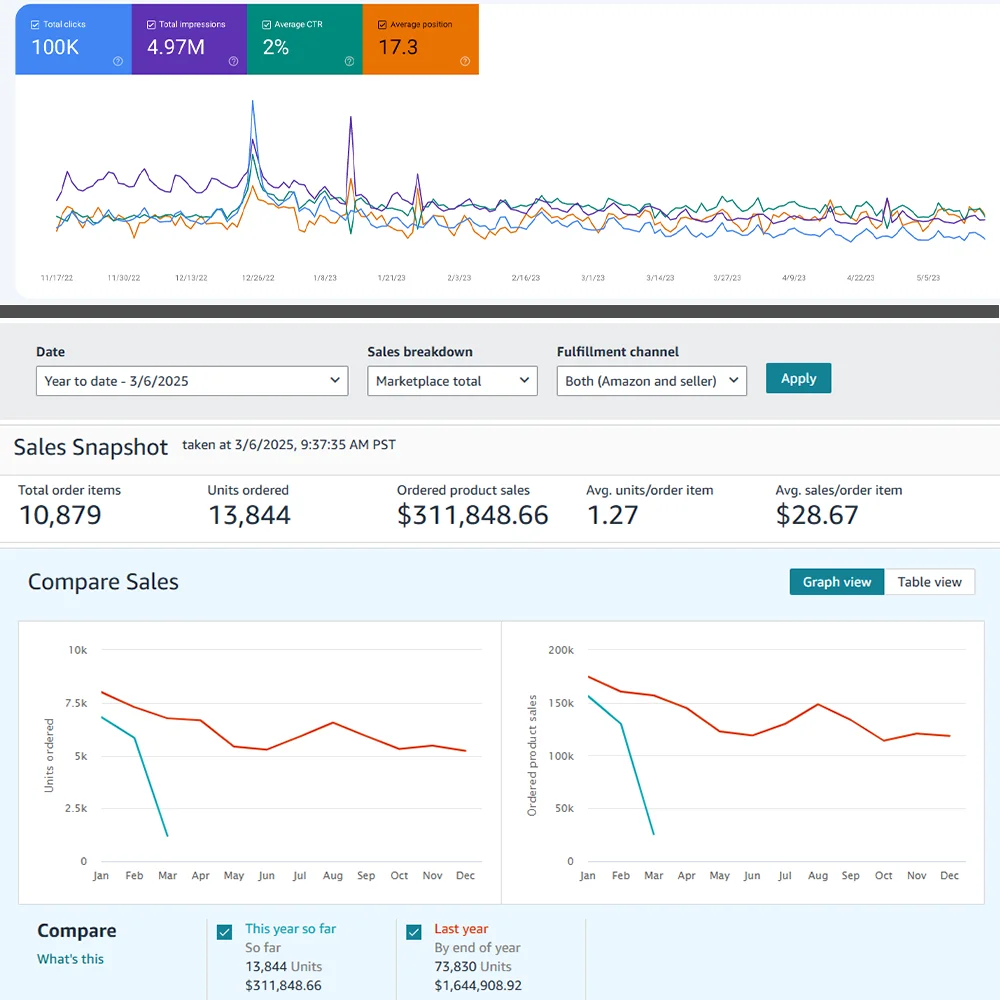This screenshot has width=1000, height=1000.
Task: Click the help icon on Total impressions card
Action: coord(233,61)
